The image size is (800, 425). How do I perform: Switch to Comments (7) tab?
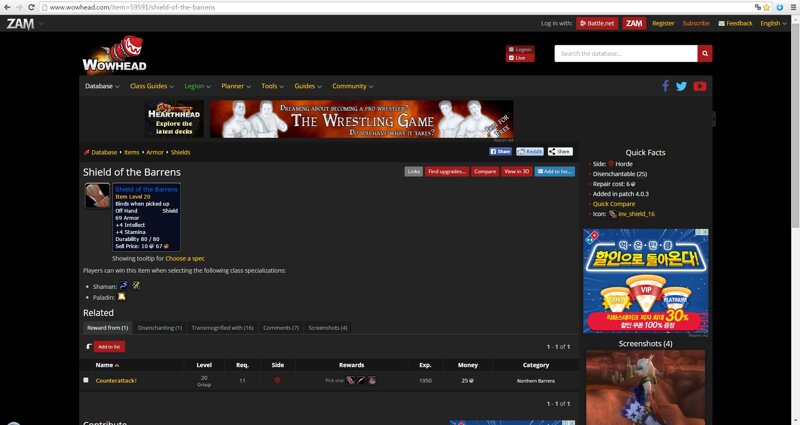coord(281,328)
